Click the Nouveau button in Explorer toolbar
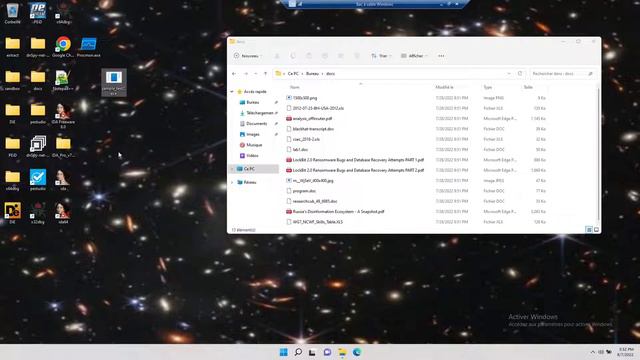This screenshot has width=640, height=360. pos(248,56)
